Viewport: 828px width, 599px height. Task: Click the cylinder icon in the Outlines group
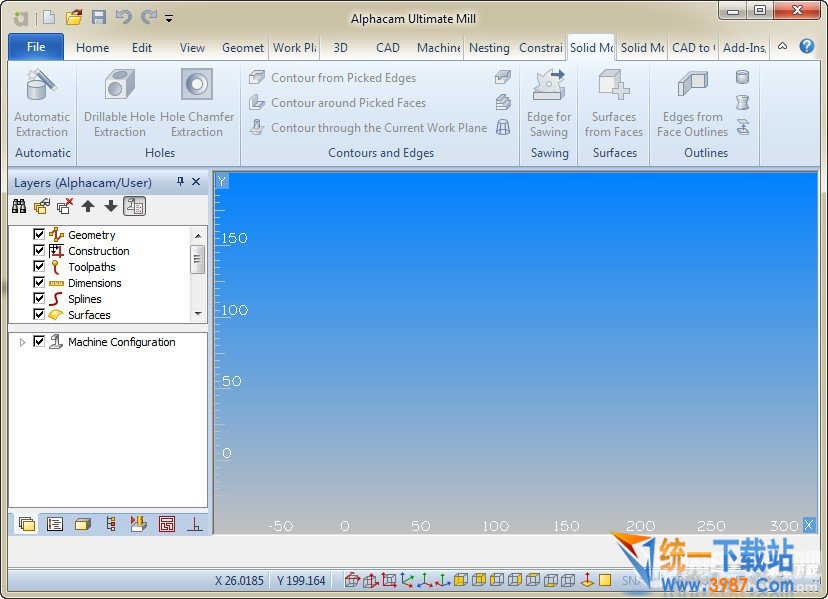click(742, 78)
